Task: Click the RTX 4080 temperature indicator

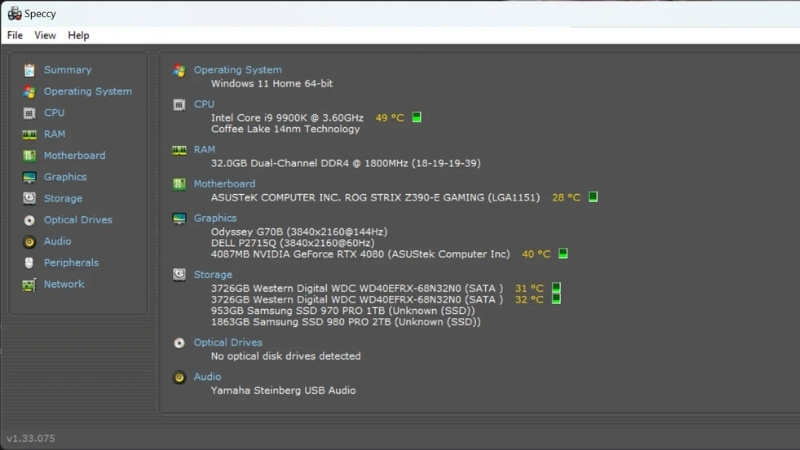Action: [x=563, y=254]
